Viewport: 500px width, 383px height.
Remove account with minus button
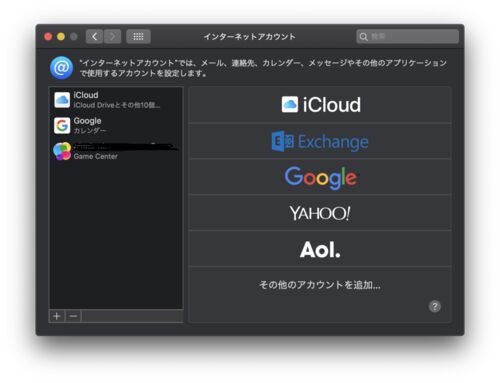73,316
